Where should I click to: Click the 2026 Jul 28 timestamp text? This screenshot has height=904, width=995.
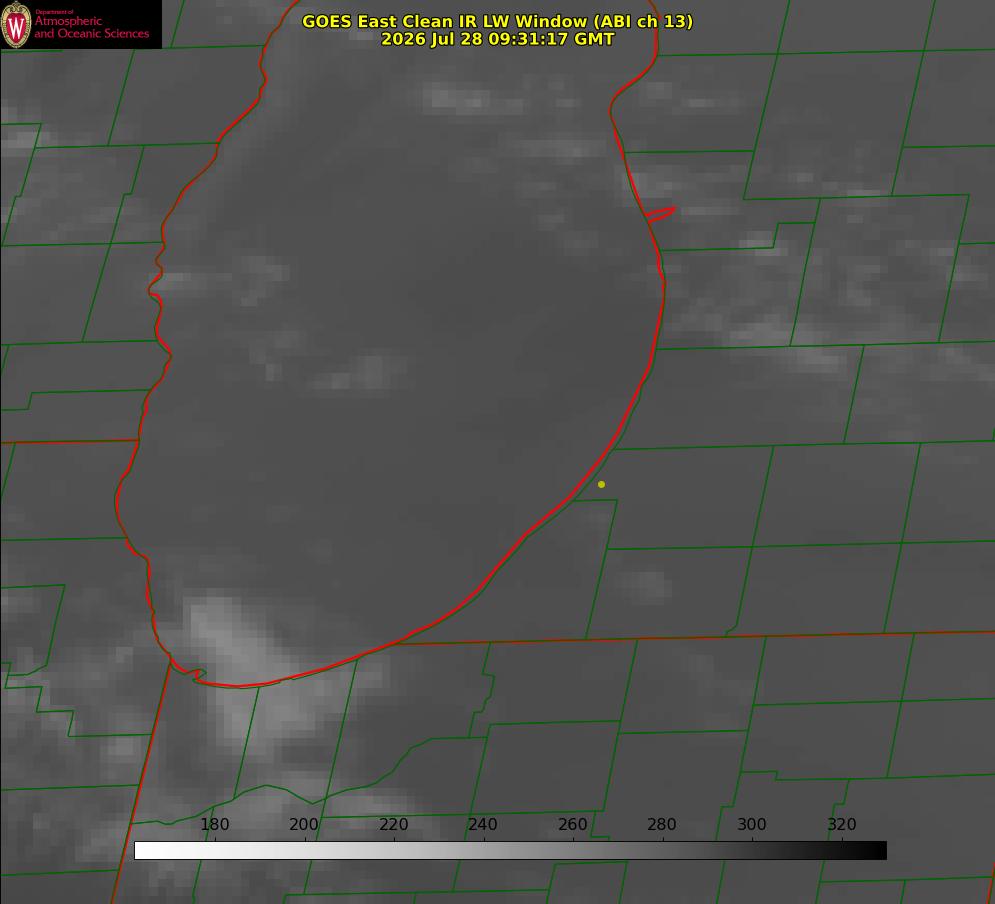click(498, 39)
